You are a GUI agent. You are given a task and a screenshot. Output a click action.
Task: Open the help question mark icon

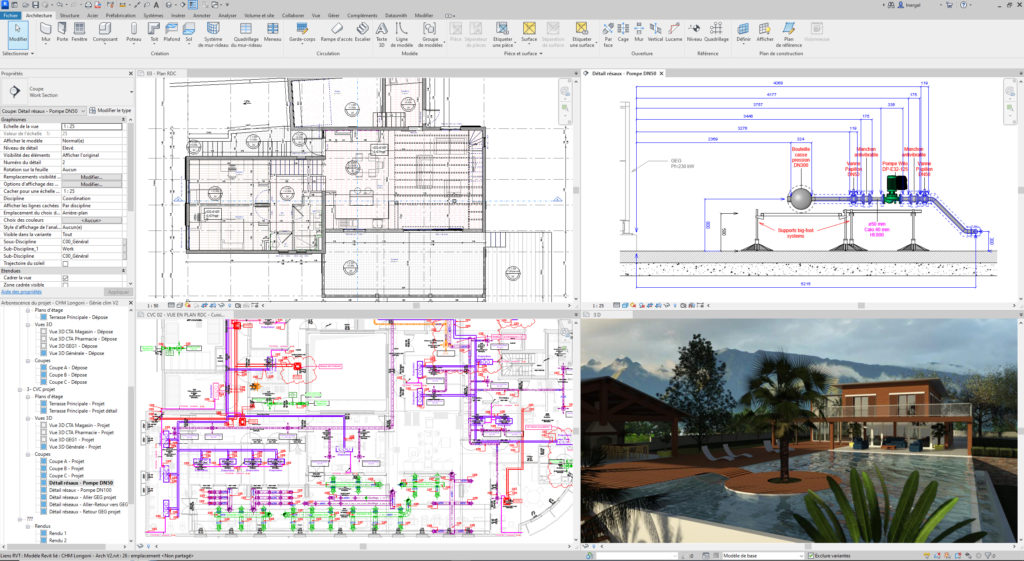965,5
